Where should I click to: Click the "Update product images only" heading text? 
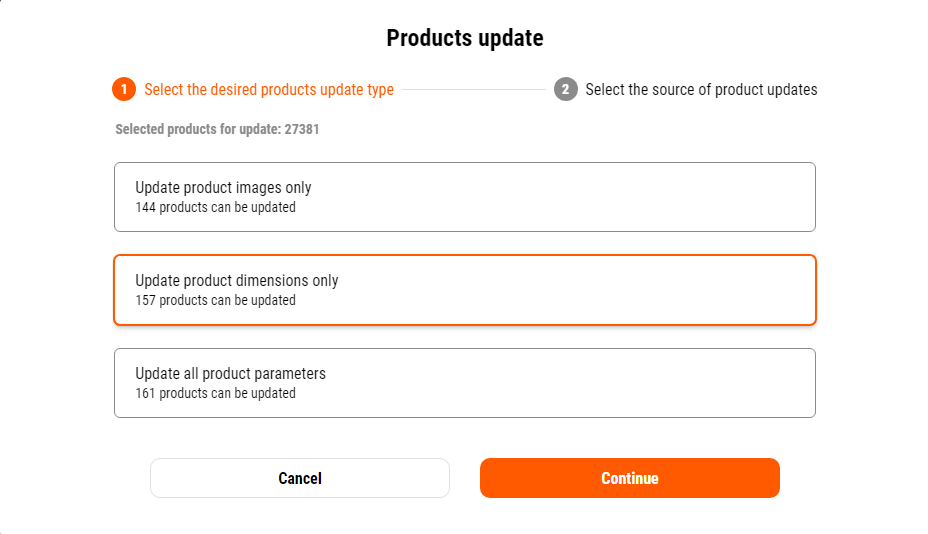(x=223, y=187)
